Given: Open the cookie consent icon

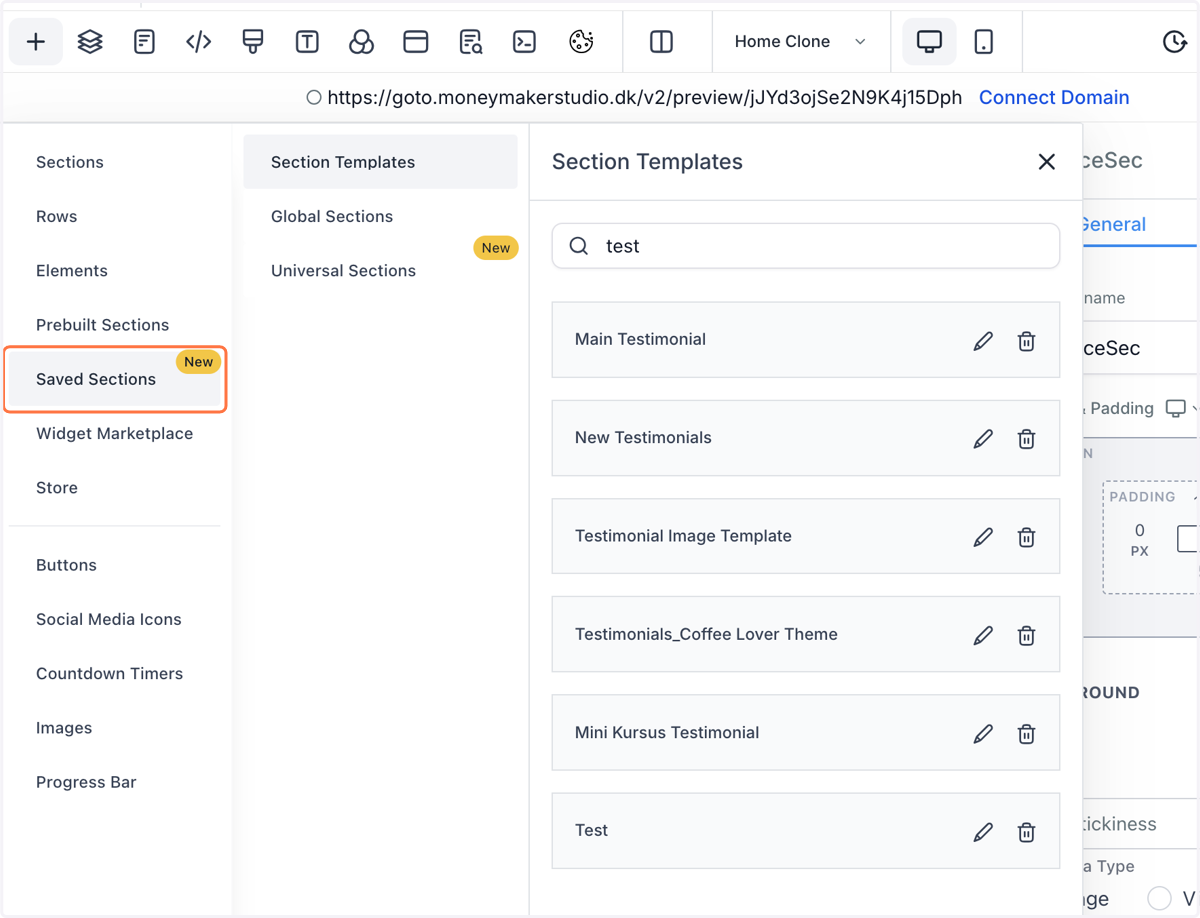Looking at the screenshot, I should pyautogui.click(x=581, y=41).
